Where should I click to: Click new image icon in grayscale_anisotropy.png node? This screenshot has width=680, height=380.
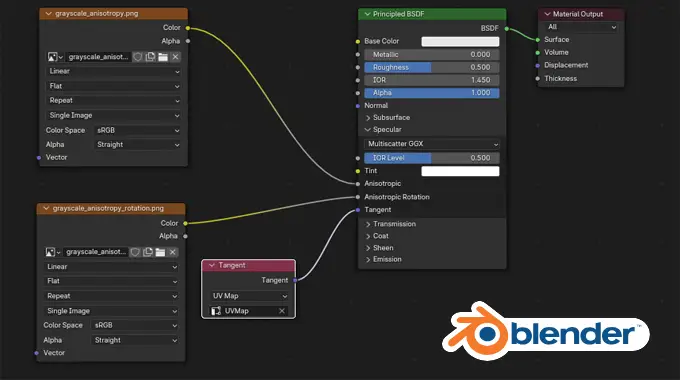150,57
